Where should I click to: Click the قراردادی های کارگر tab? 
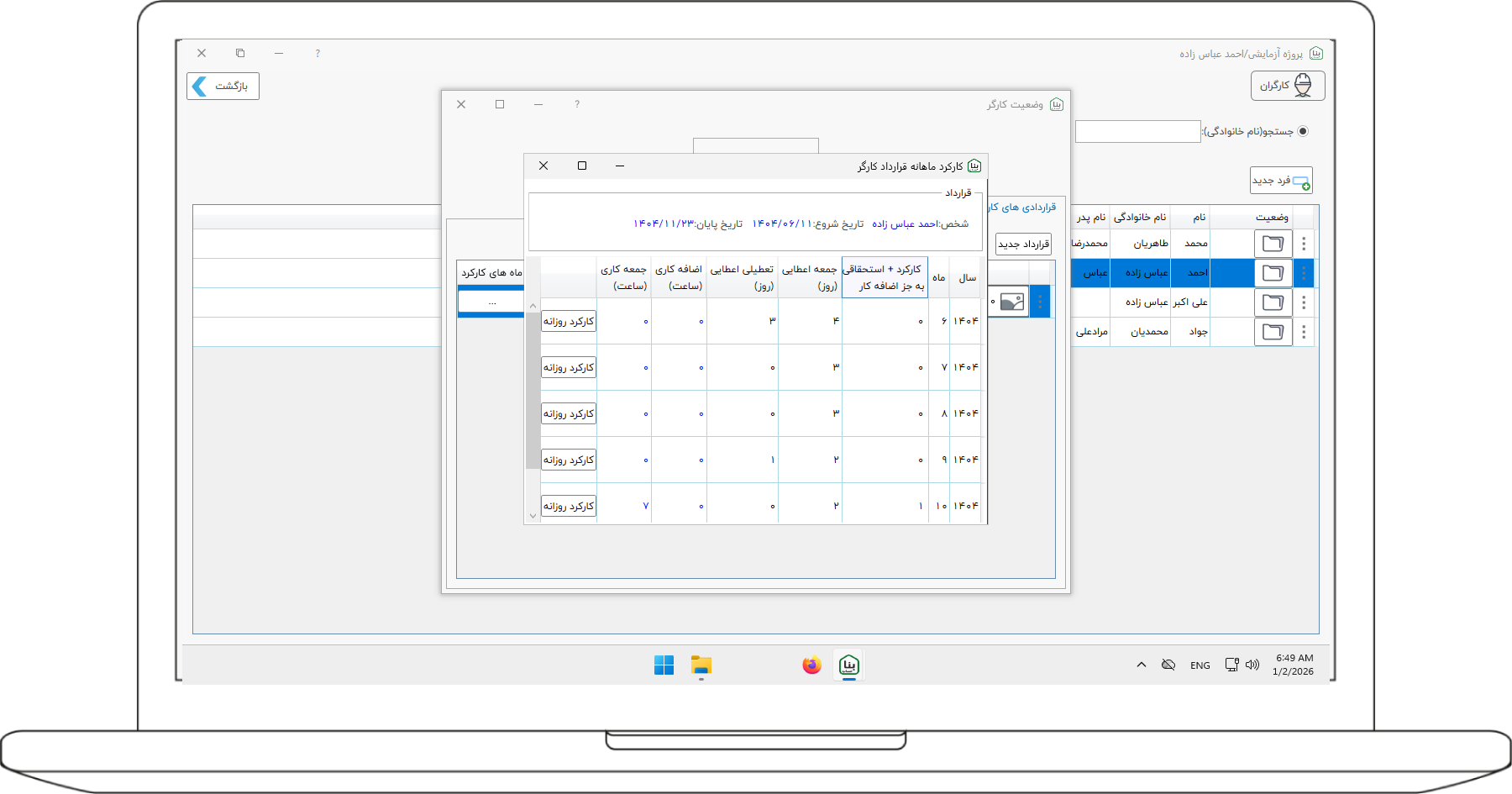[1023, 208]
